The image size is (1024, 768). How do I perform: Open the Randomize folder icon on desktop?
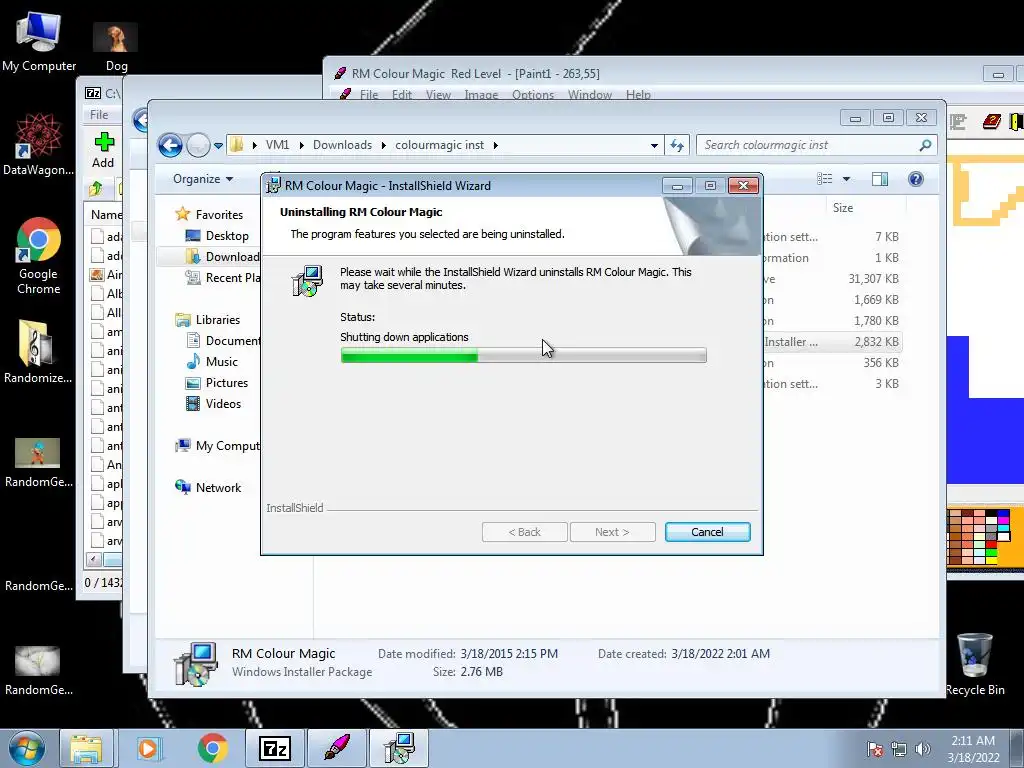click(37, 352)
